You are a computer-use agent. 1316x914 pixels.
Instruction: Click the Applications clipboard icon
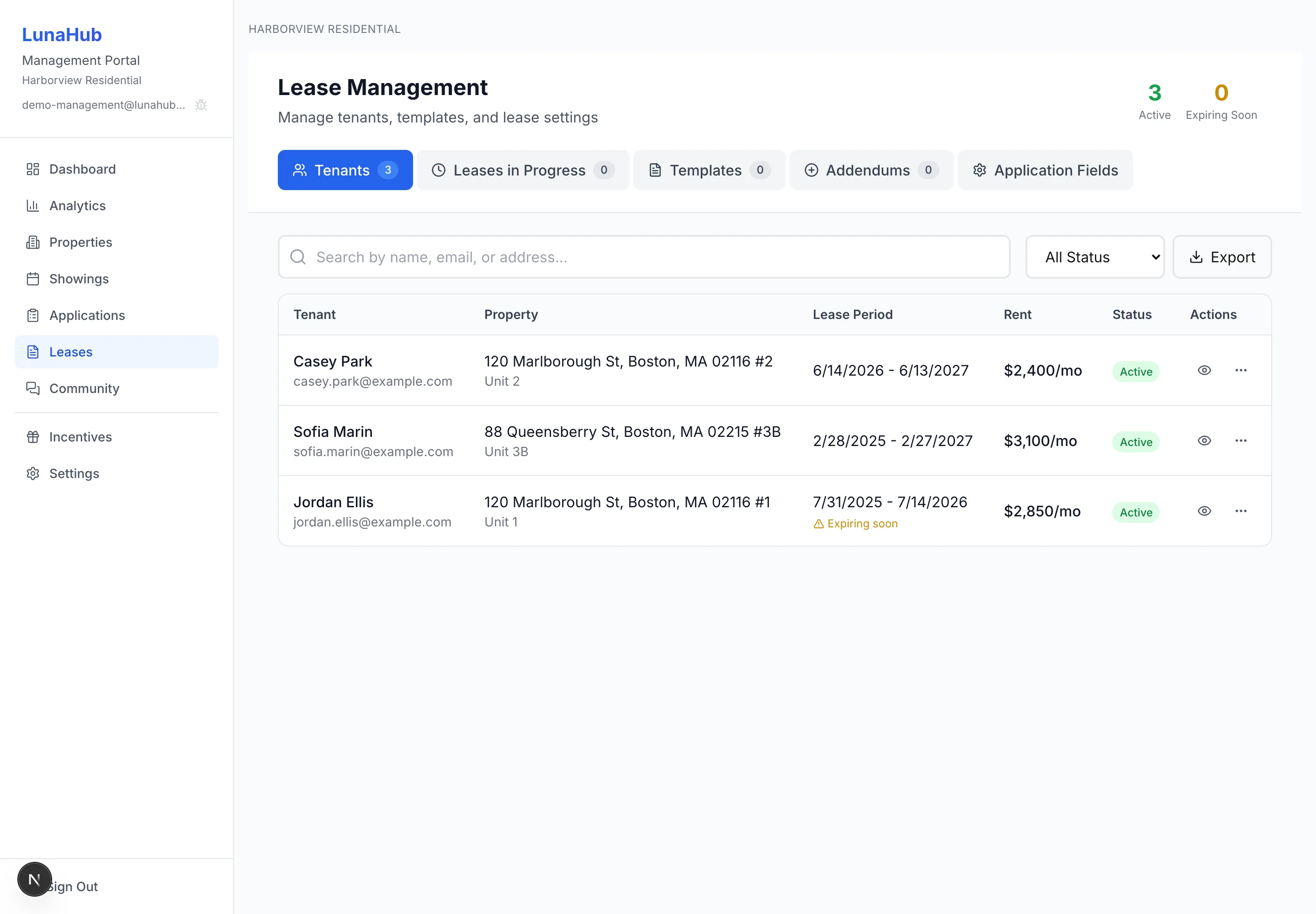tap(32, 315)
